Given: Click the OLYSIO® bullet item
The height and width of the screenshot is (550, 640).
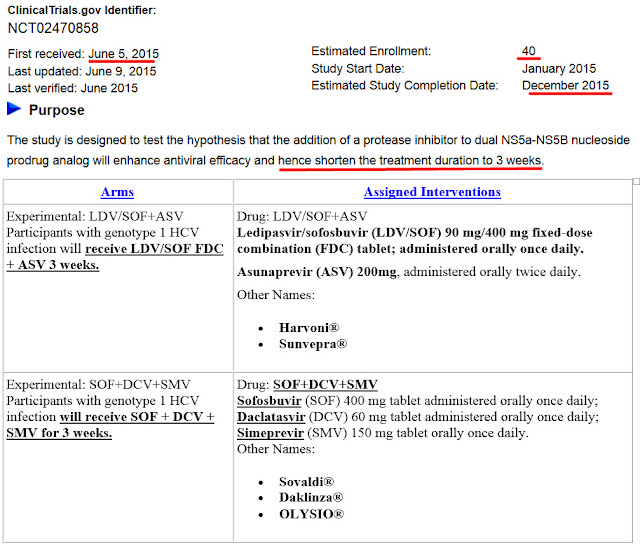Looking at the screenshot, I should [x=311, y=514].
